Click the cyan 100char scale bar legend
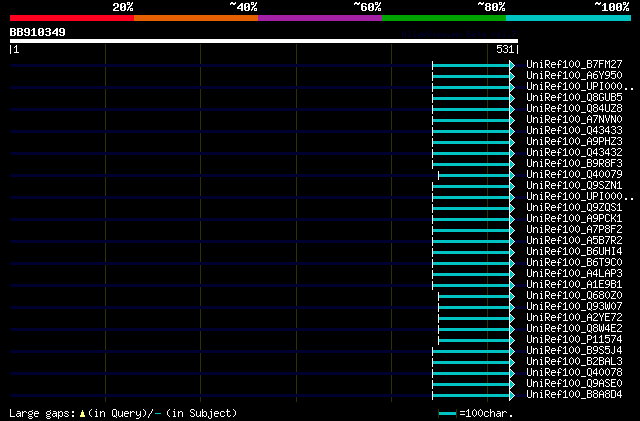The height and width of the screenshot is (421, 640). (447, 414)
